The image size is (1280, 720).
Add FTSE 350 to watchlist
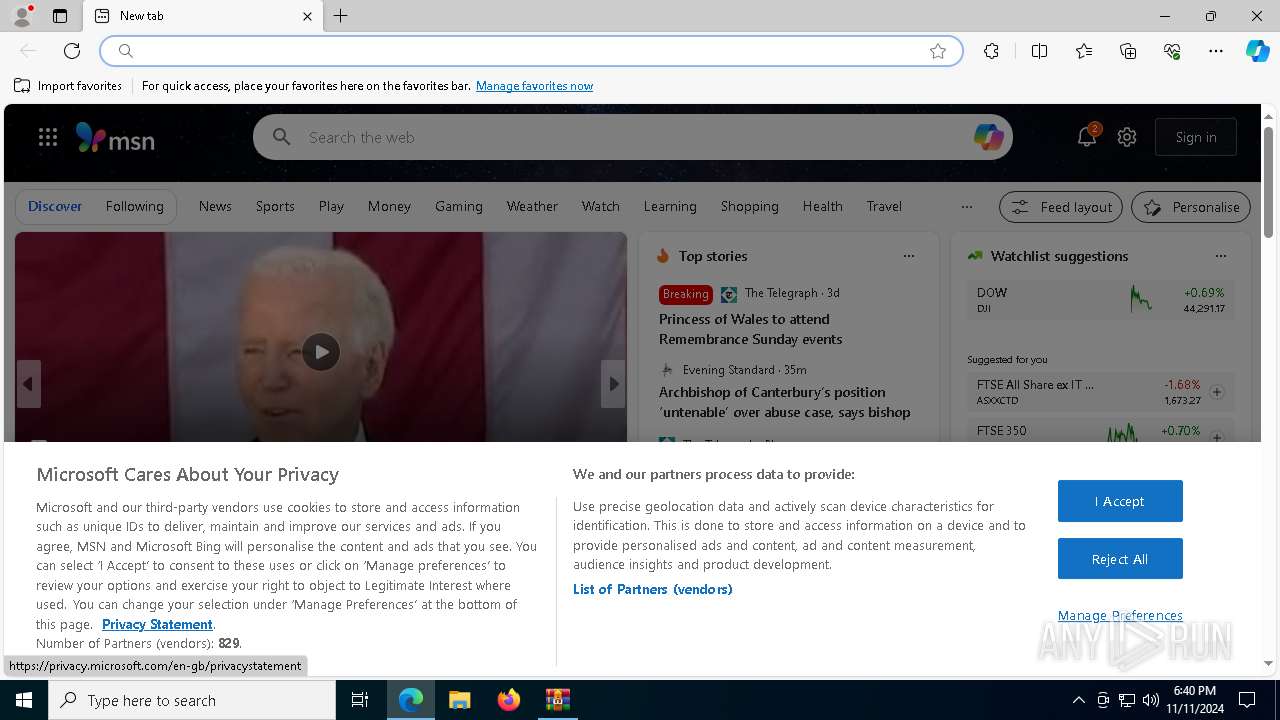[1217, 437]
